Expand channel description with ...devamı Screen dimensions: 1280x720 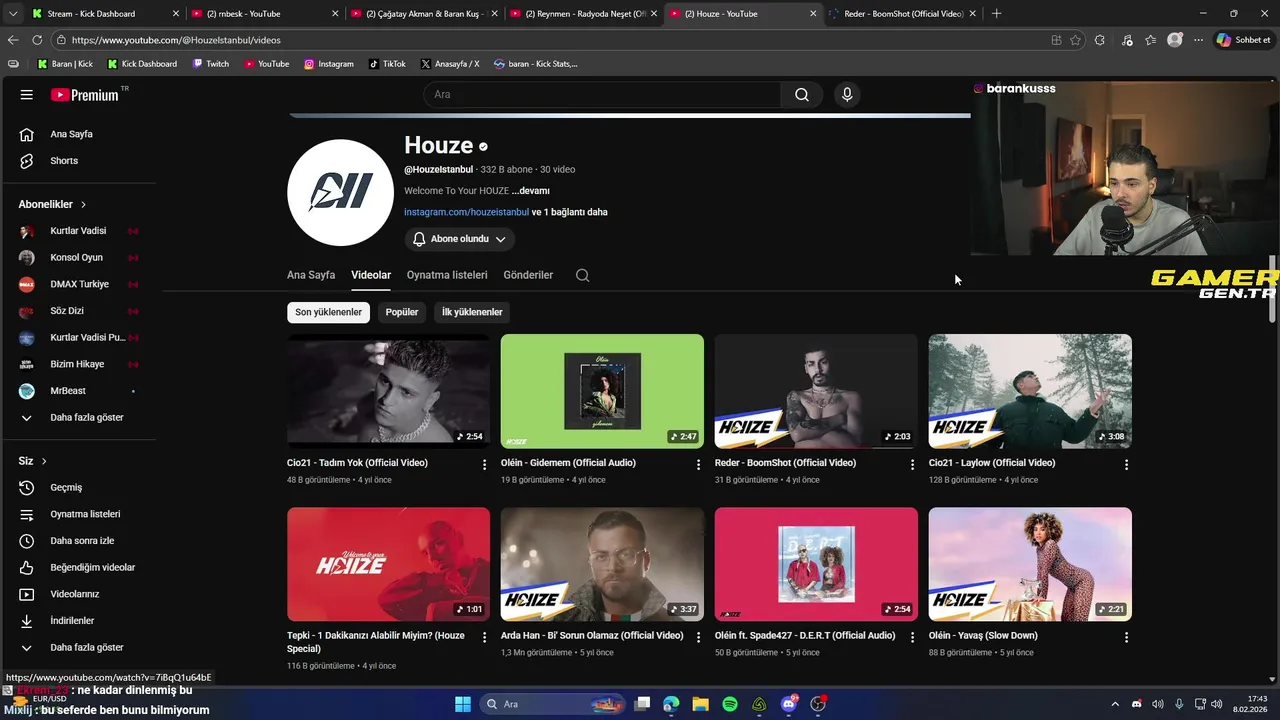531,191
